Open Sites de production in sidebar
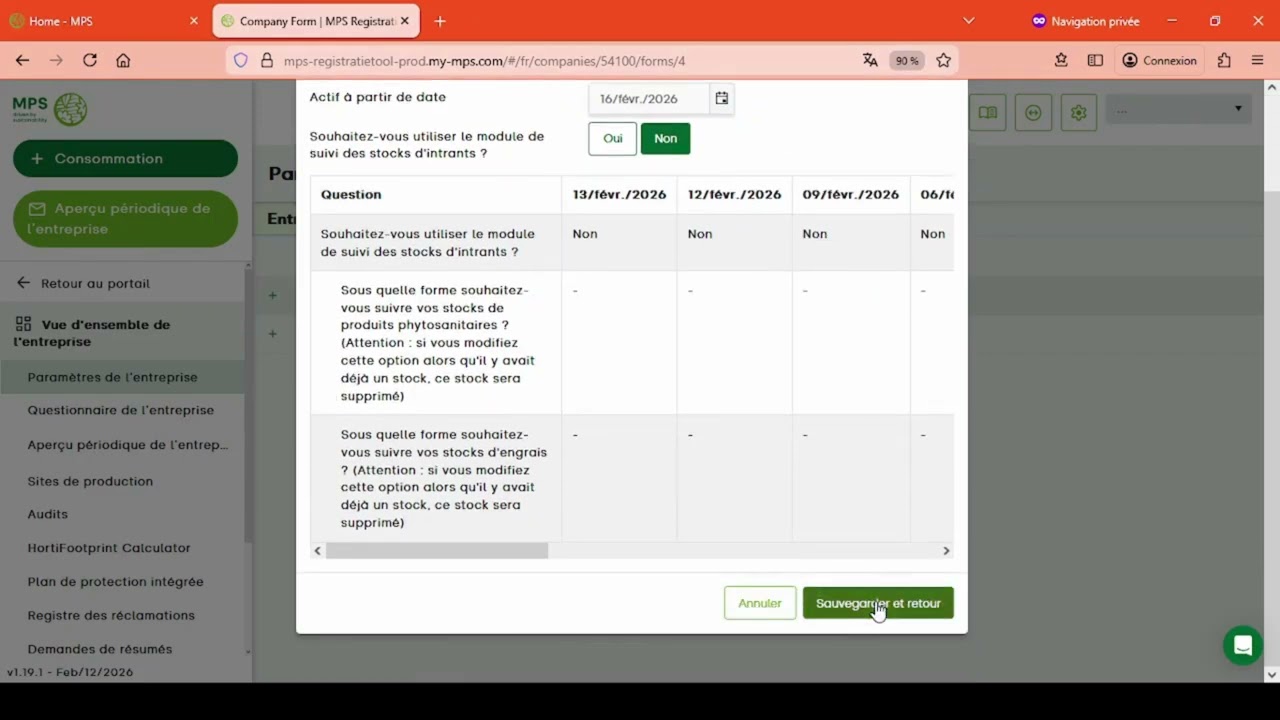 coord(90,481)
